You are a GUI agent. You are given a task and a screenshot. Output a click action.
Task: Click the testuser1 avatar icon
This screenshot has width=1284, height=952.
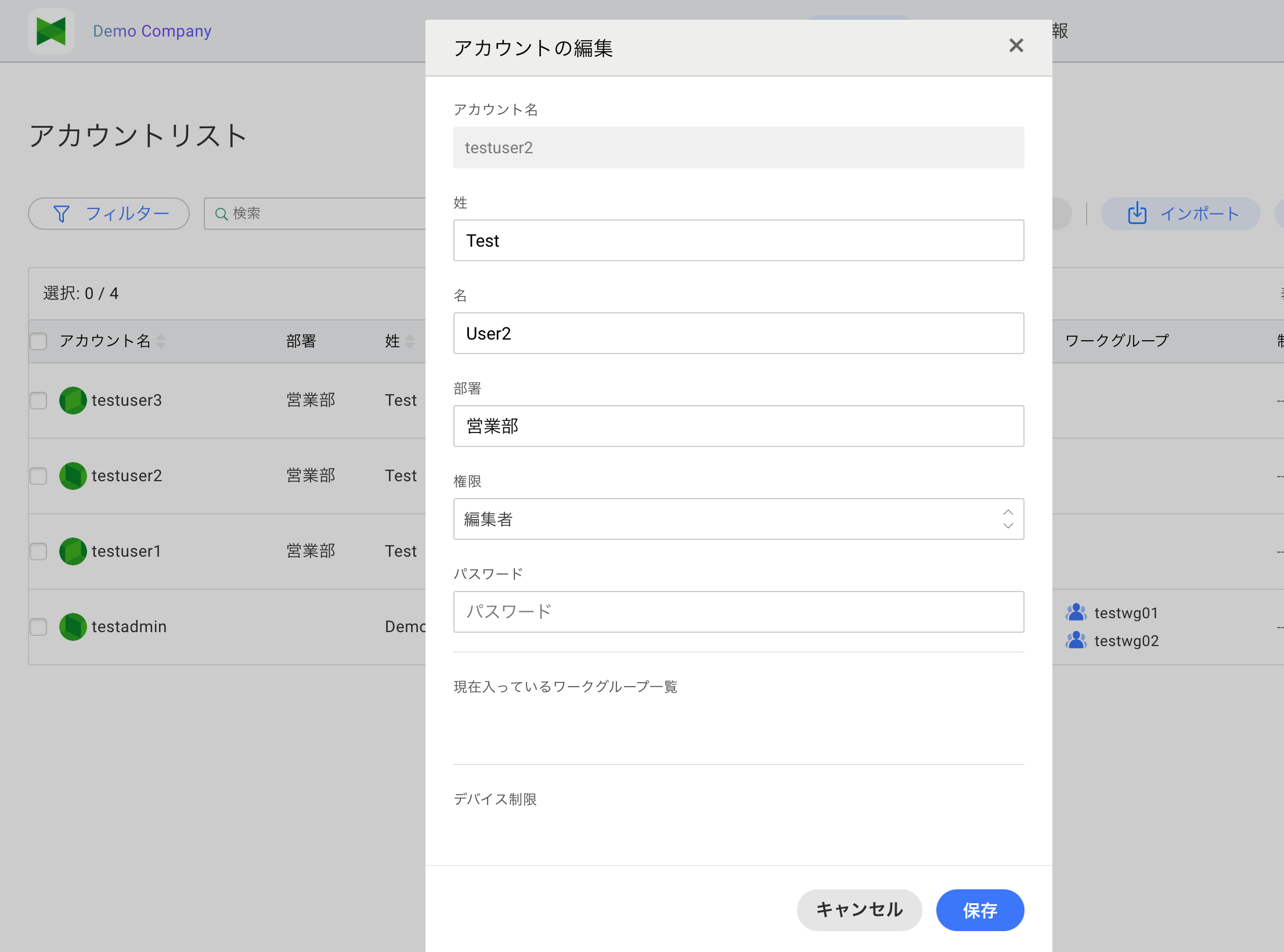point(73,551)
